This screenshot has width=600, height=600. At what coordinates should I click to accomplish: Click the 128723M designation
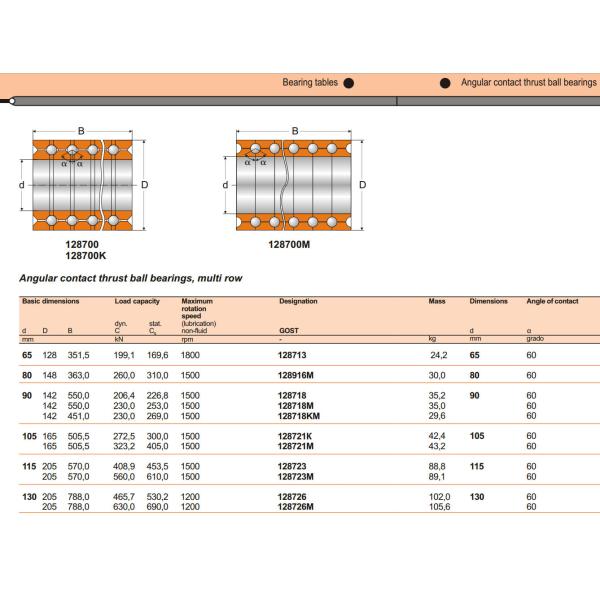tap(294, 477)
